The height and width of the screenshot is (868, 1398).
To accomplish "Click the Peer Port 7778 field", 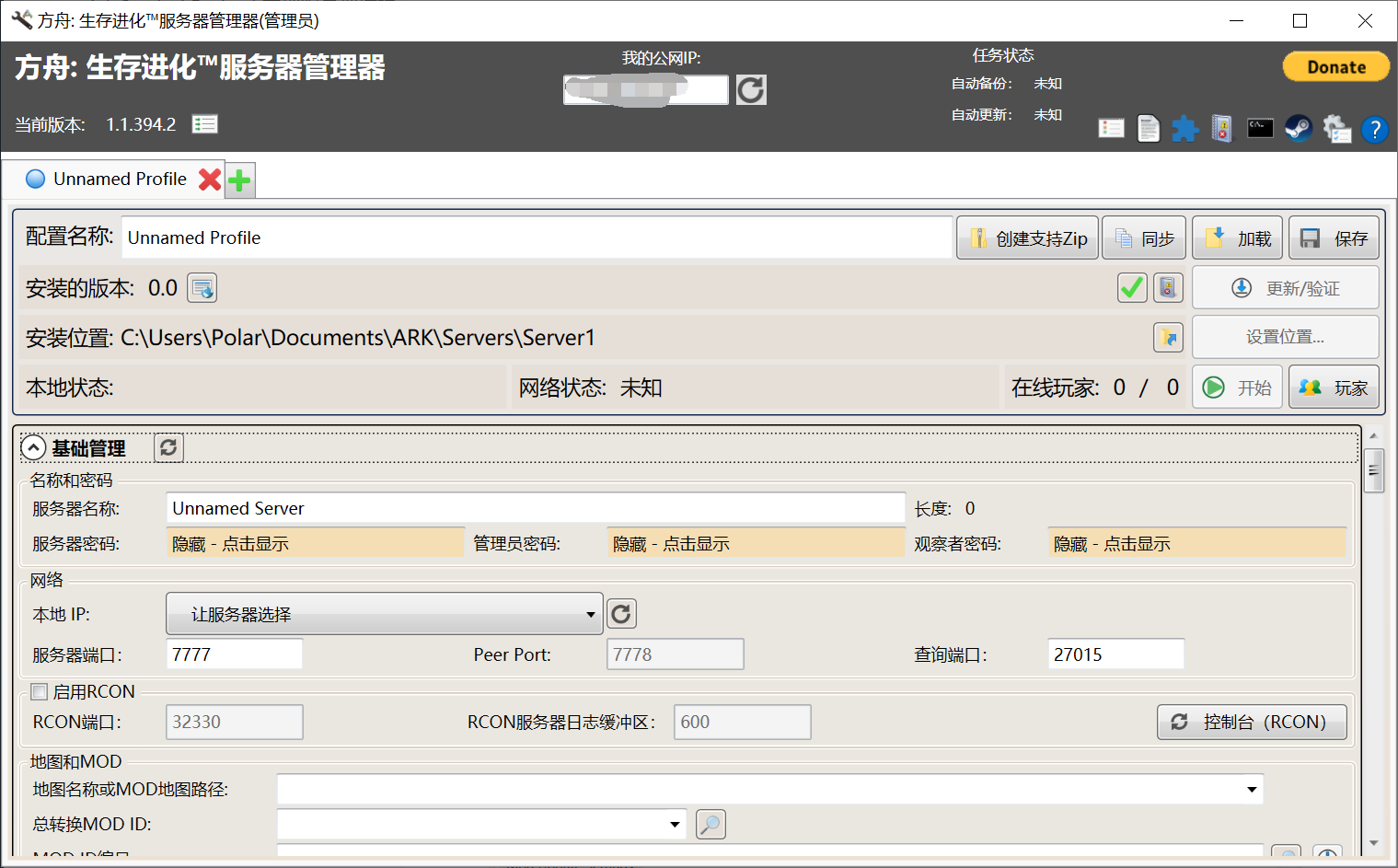I will point(676,654).
